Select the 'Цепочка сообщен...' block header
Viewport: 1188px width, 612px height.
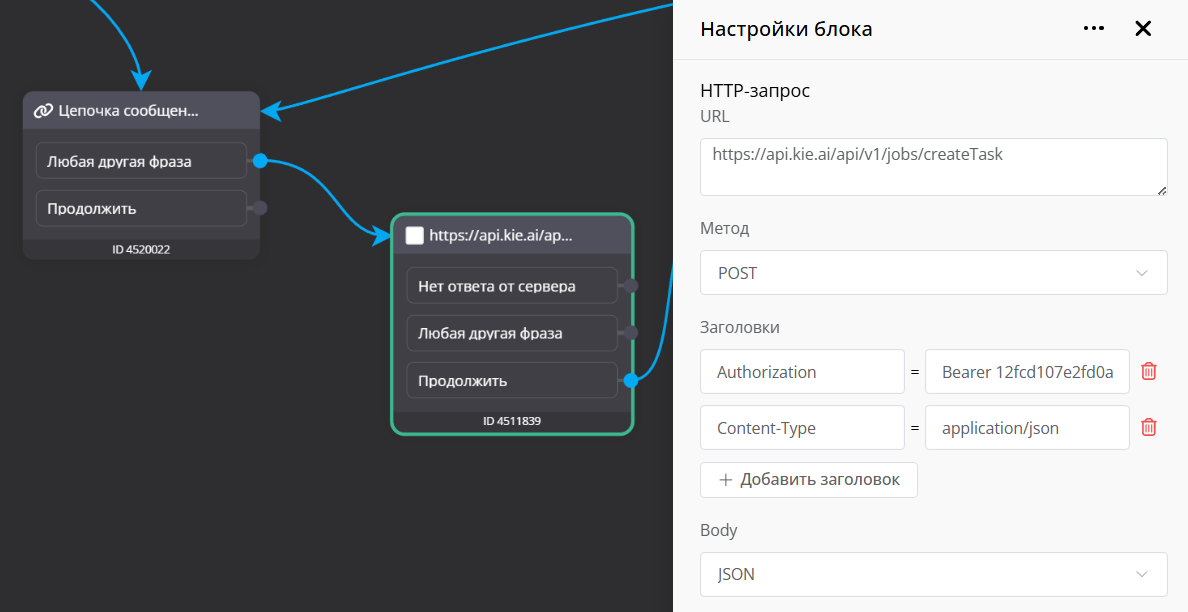[x=141, y=111]
